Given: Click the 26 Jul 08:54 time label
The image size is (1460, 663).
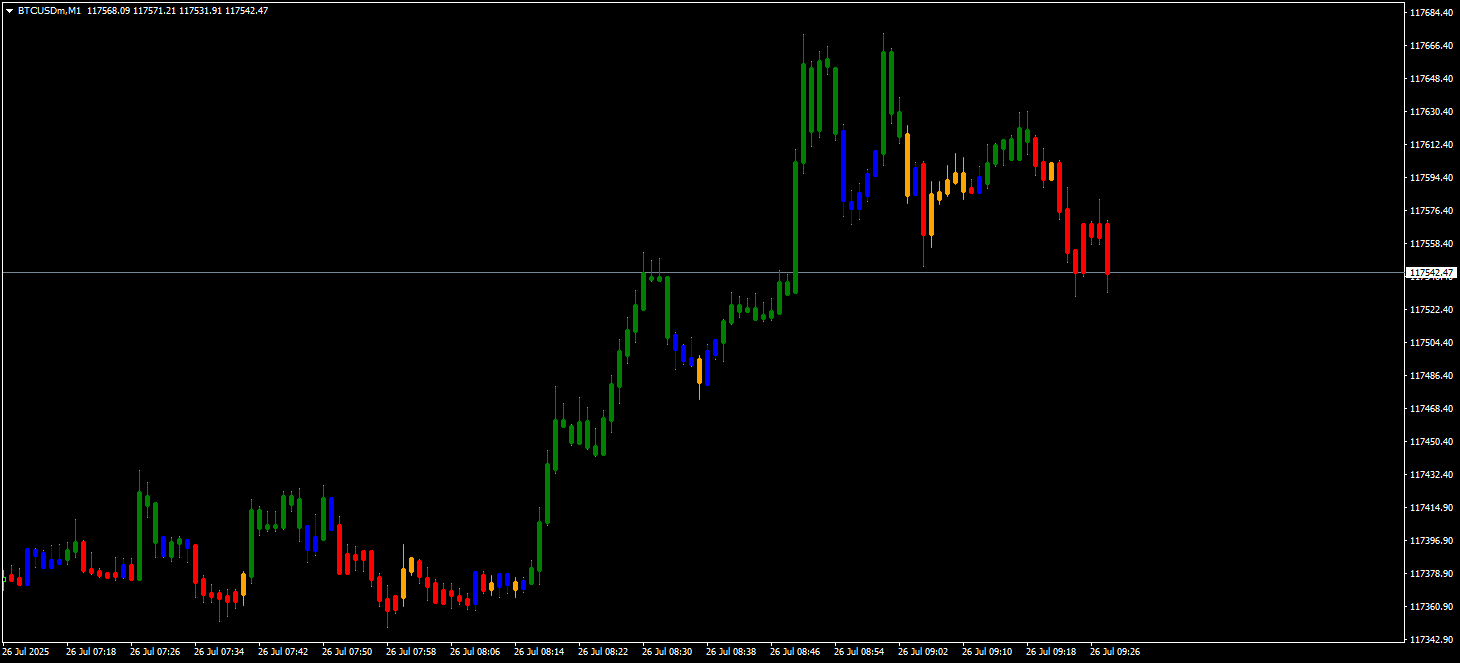Looking at the screenshot, I should tap(859, 652).
